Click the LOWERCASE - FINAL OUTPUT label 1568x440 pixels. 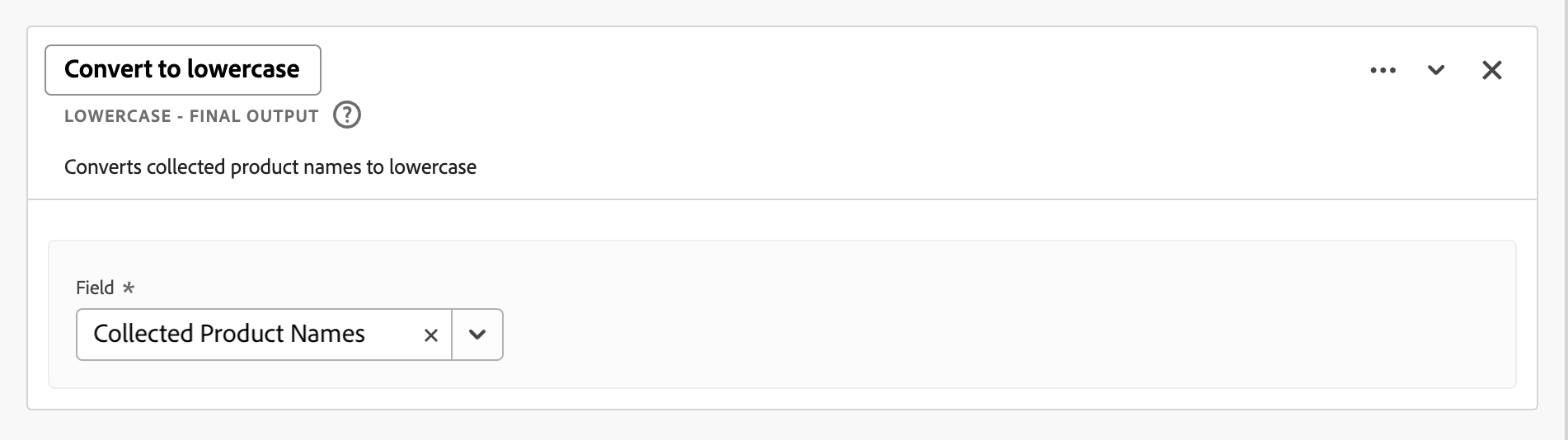point(191,116)
